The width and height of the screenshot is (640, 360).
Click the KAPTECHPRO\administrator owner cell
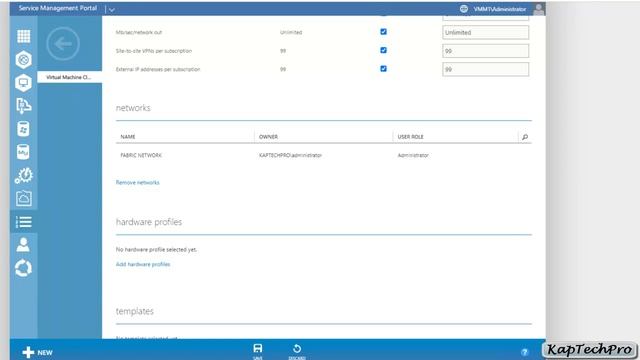[291, 156]
